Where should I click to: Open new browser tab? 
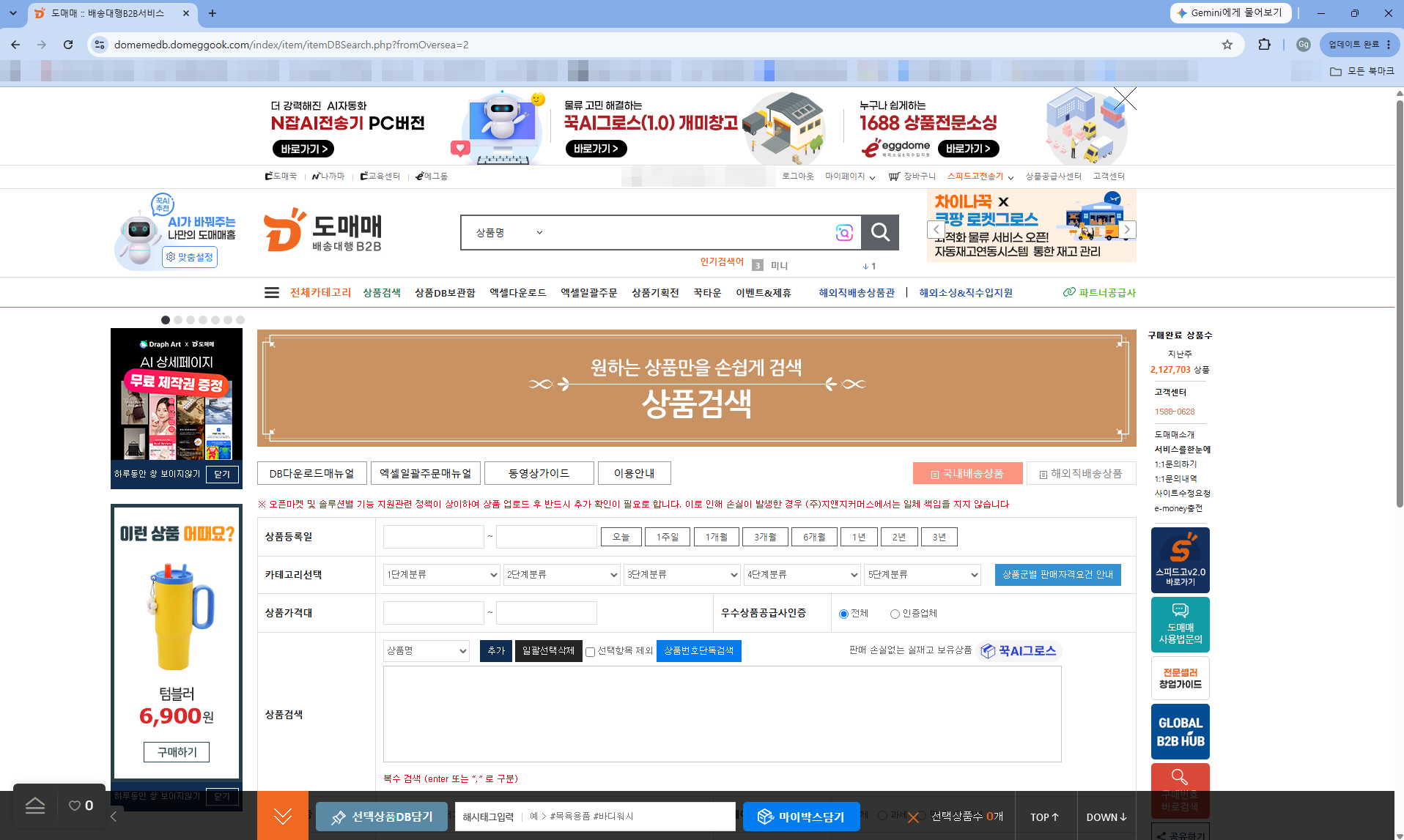pyautogui.click(x=213, y=13)
